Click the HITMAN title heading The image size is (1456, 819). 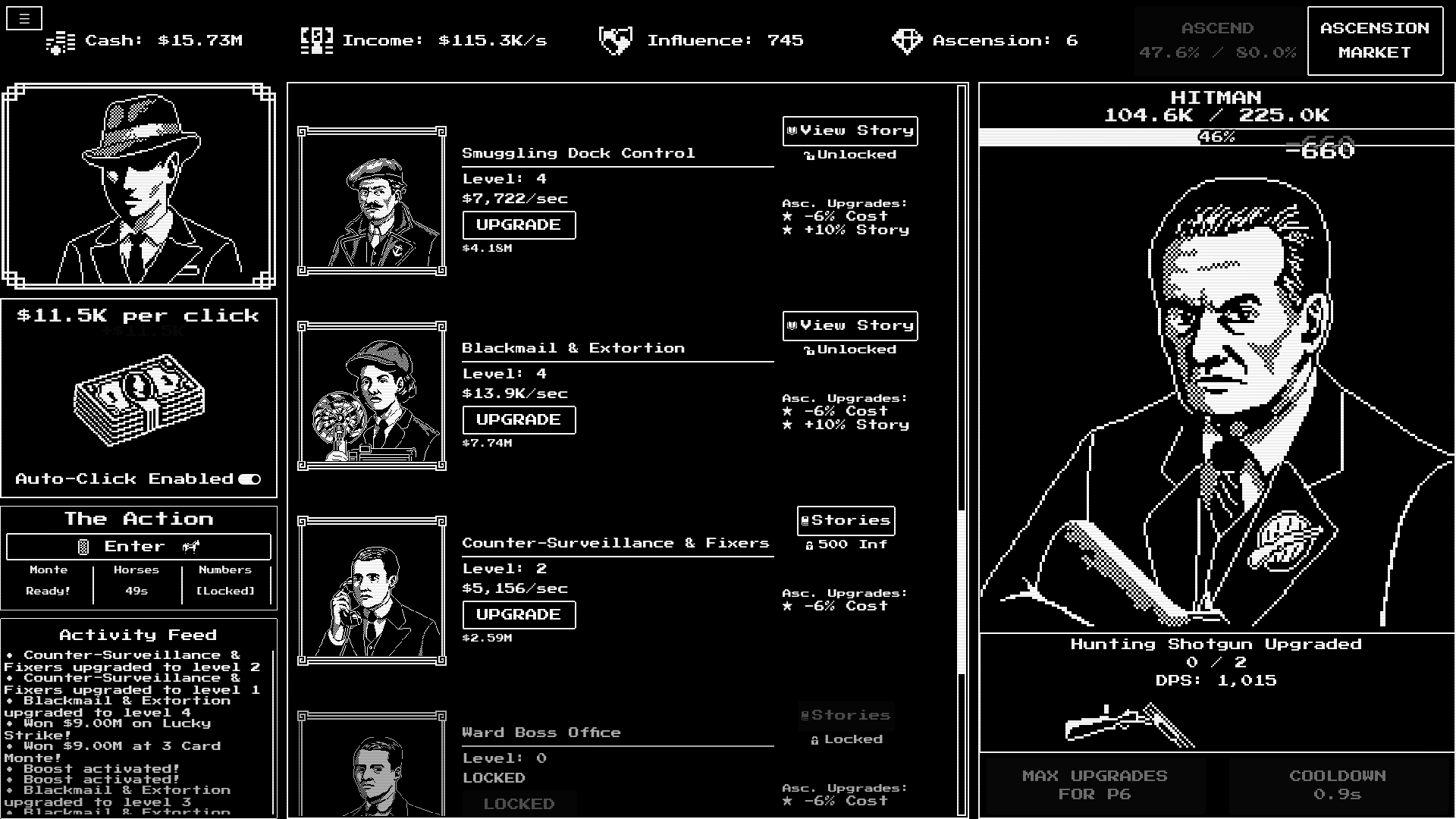coord(1216,98)
